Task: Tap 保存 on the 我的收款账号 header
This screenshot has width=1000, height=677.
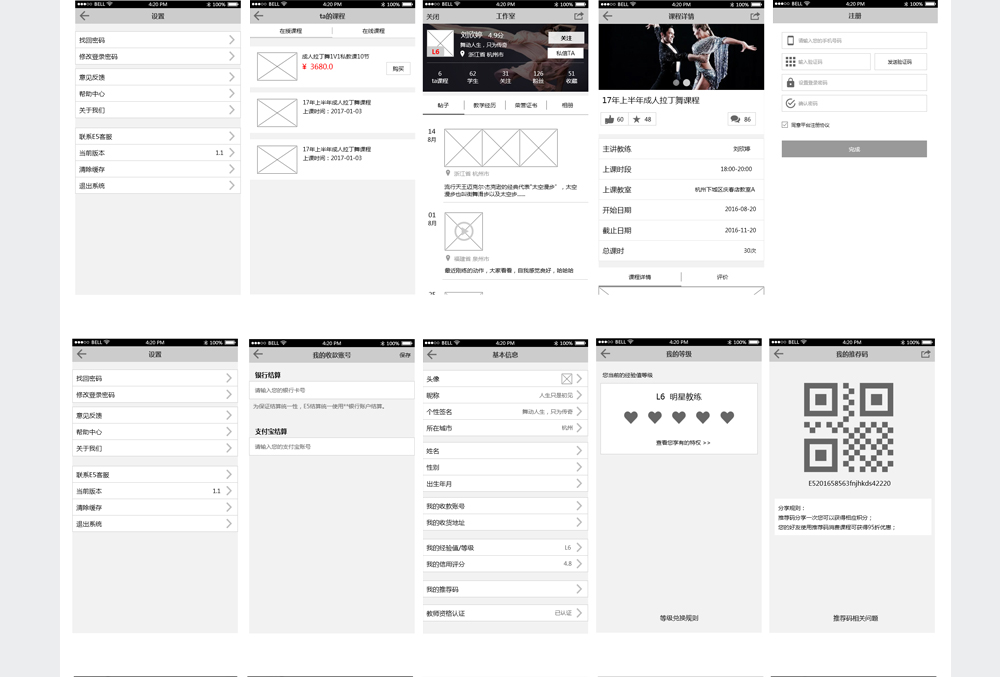Action: [405, 355]
